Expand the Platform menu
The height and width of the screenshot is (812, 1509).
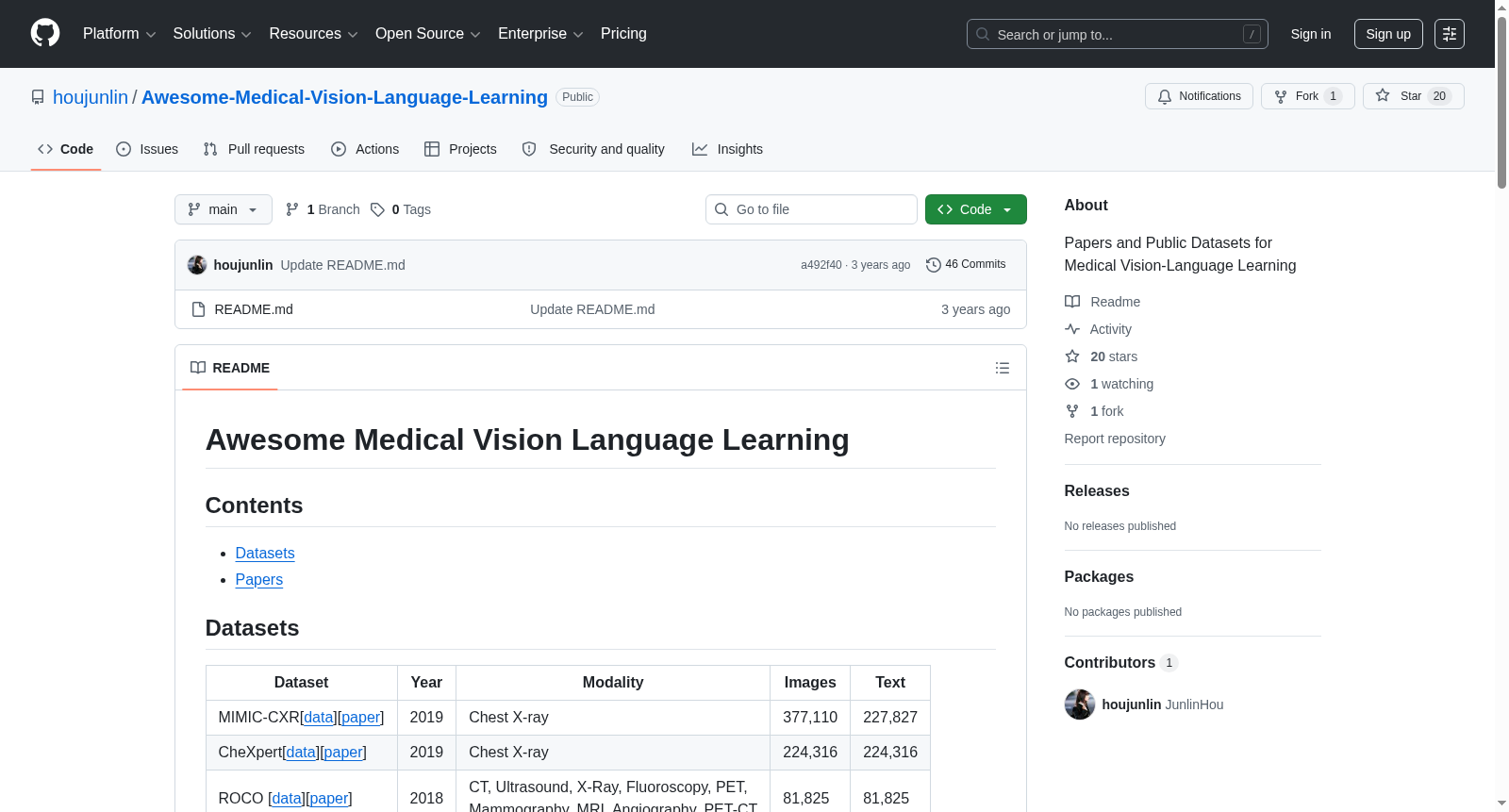tap(119, 34)
